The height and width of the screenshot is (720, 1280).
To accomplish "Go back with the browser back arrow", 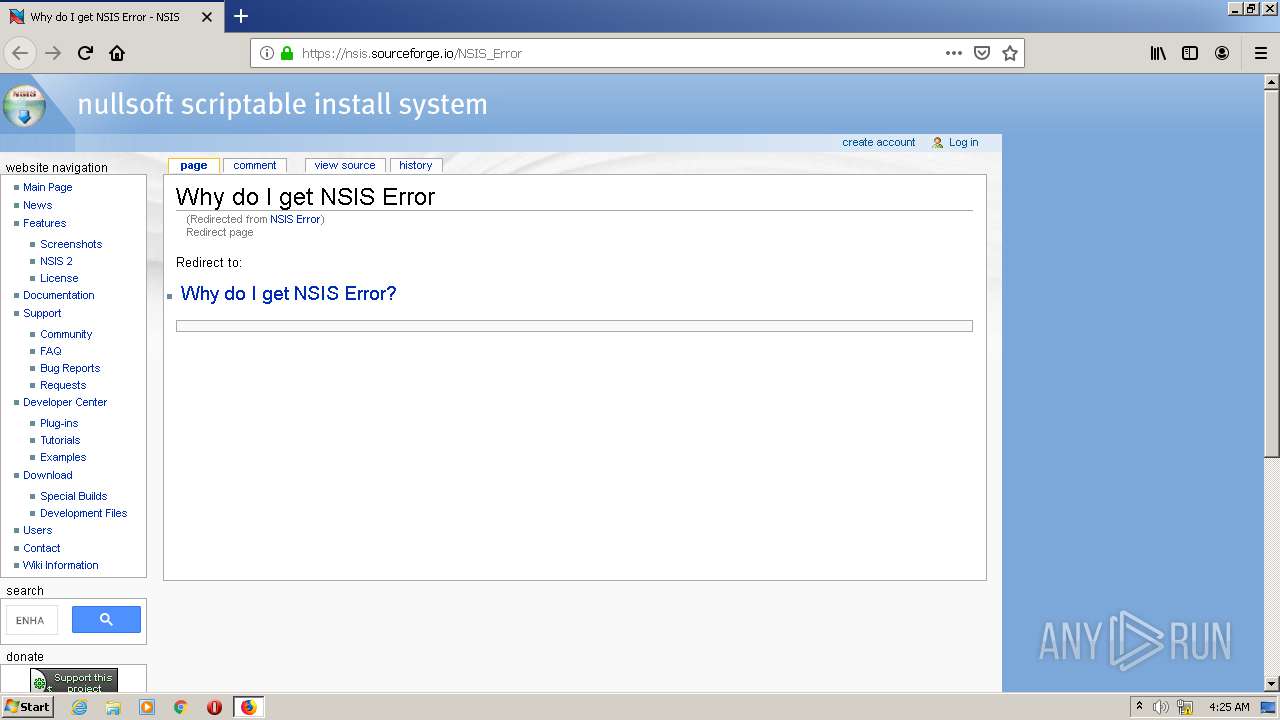I will (x=19, y=53).
